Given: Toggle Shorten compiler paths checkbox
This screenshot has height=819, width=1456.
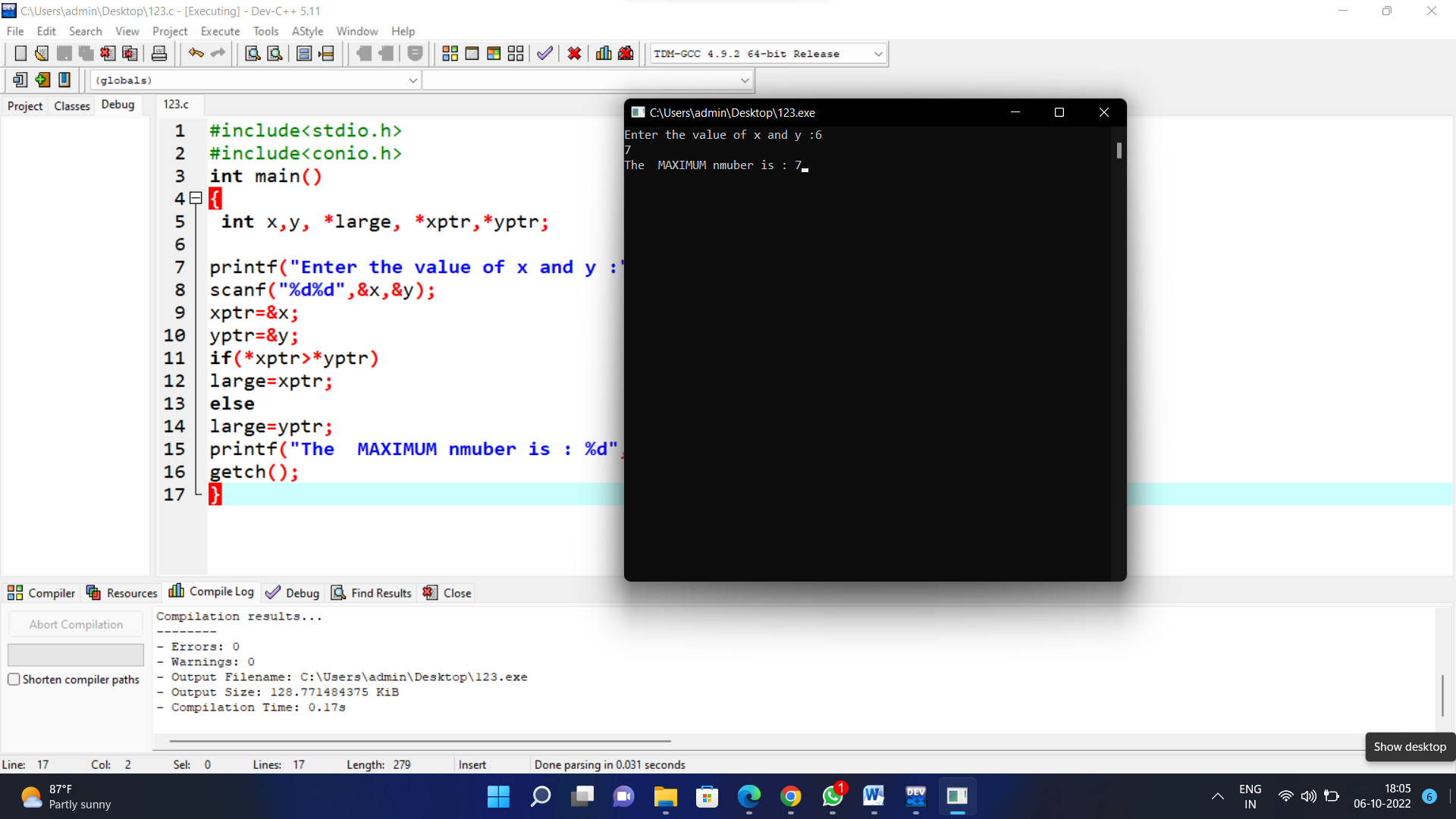Looking at the screenshot, I should pos(14,679).
